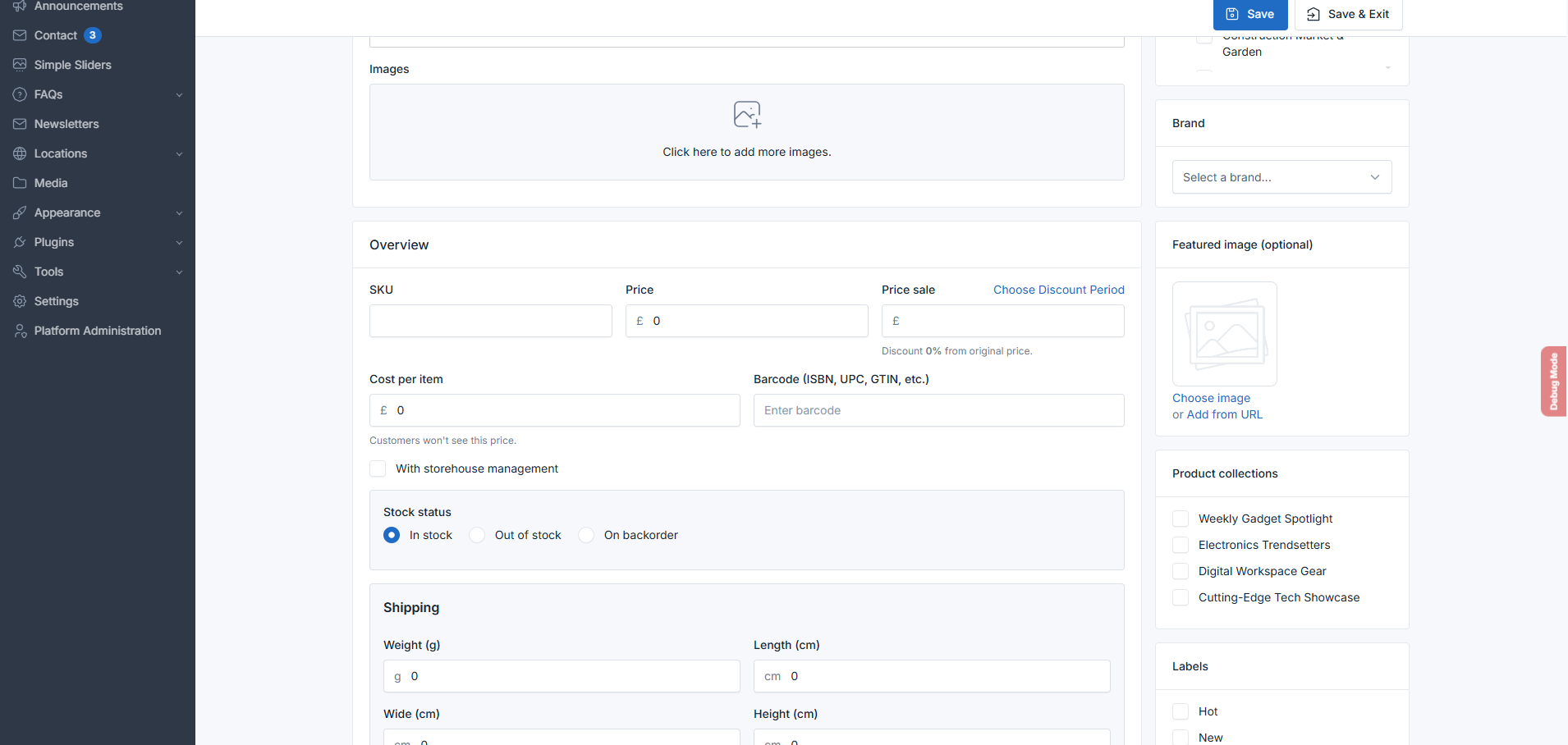Click the SKU input field

[x=491, y=321]
